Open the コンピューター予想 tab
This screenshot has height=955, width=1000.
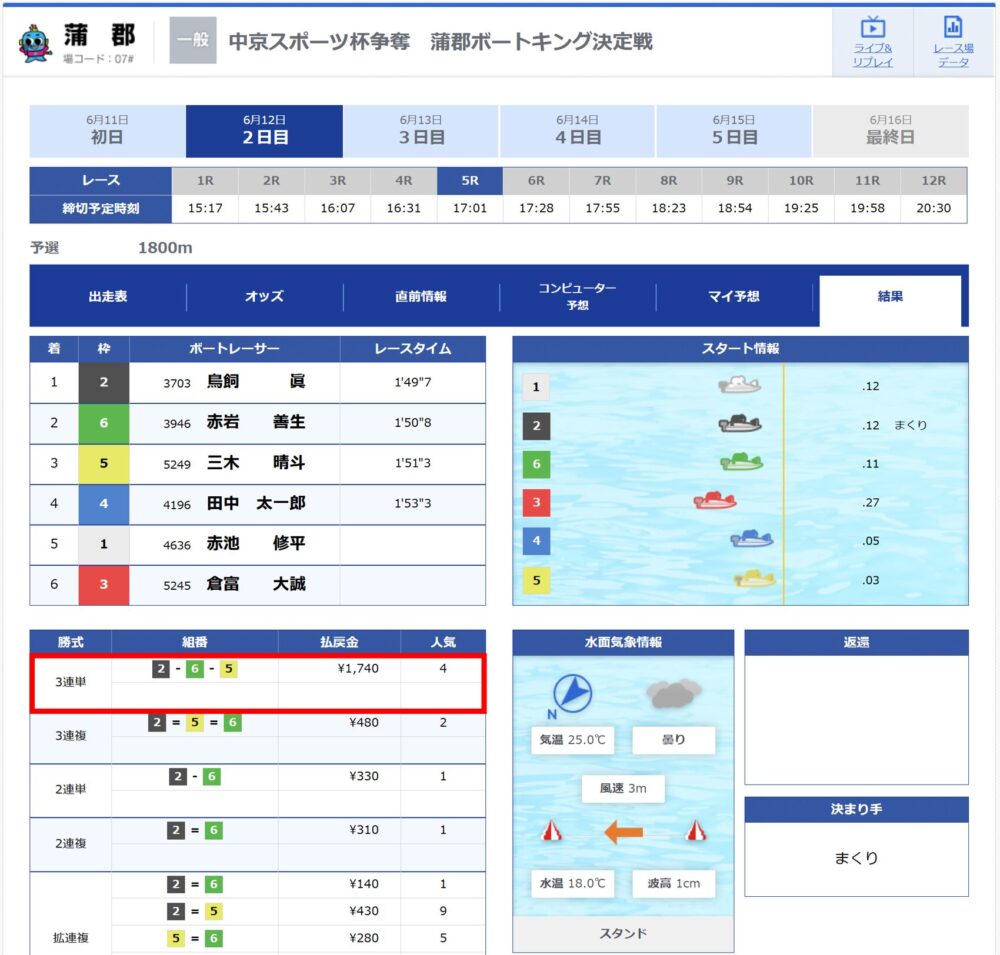click(x=578, y=297)
